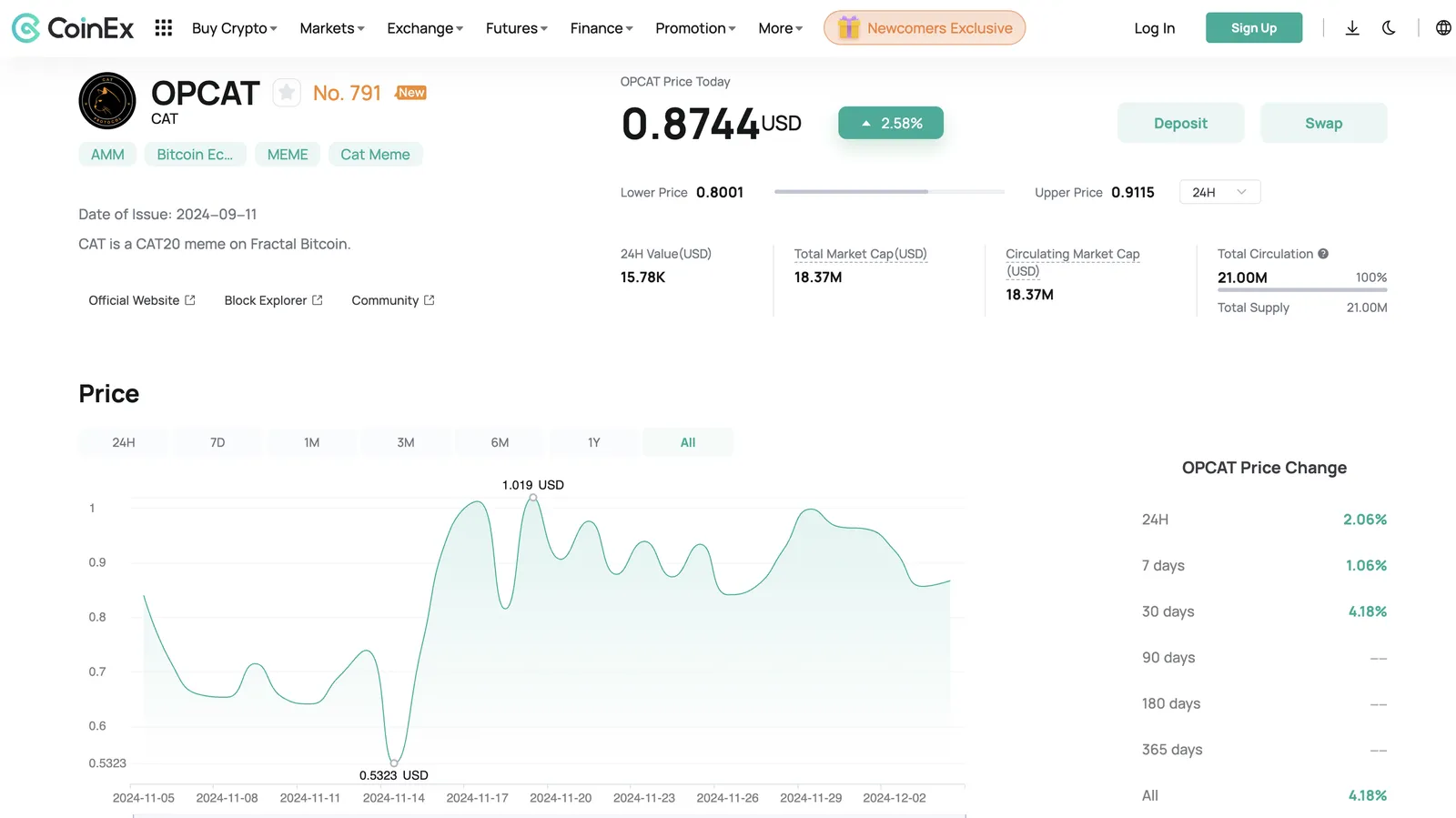Click the New badge next to ranking
Viewport: 1456px width, 818px height.
click(x=411, y=93)
